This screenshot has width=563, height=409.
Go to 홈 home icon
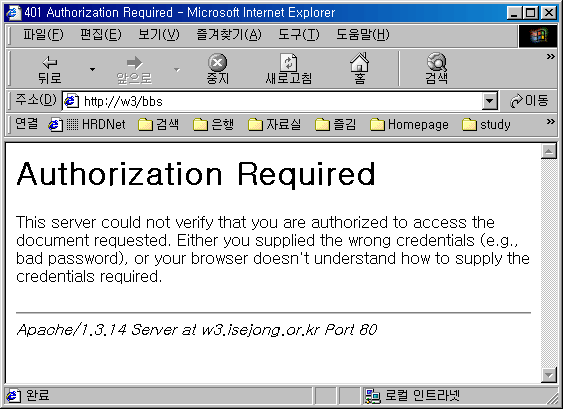[x=359, y=62]
